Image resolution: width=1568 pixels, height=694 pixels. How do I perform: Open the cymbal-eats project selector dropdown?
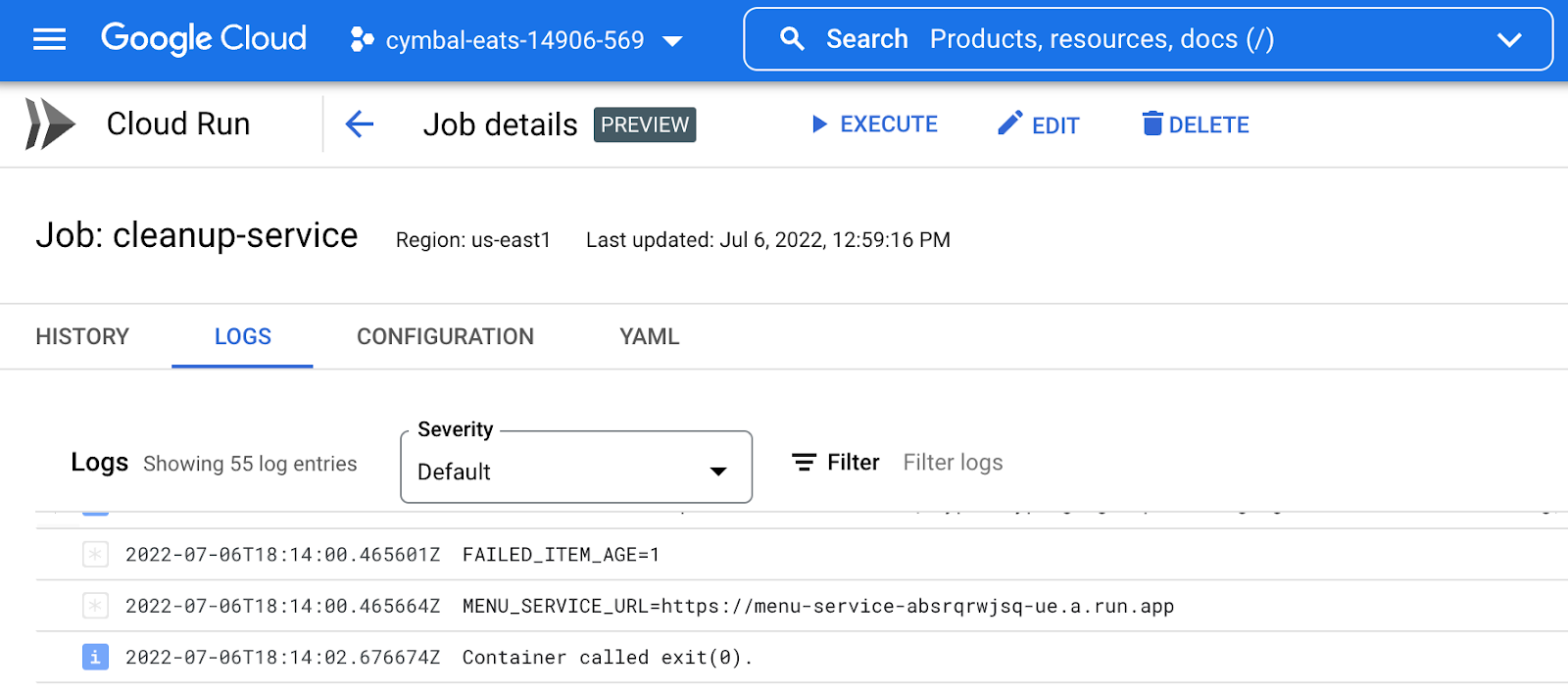tap(516, 40)
